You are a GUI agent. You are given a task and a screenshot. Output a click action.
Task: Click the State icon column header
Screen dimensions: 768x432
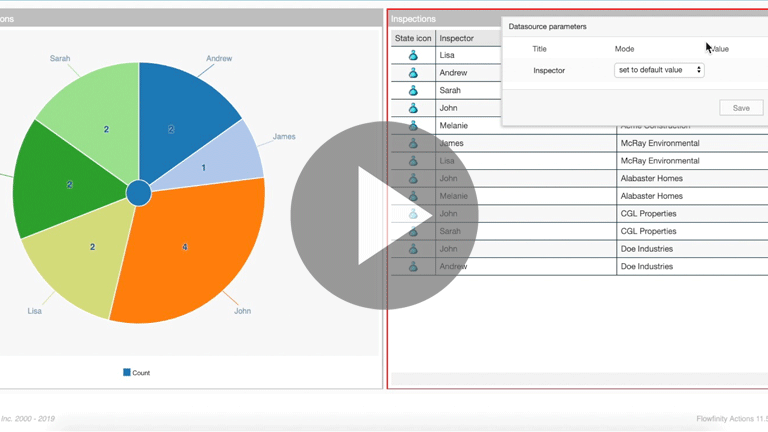pos(413,38)
